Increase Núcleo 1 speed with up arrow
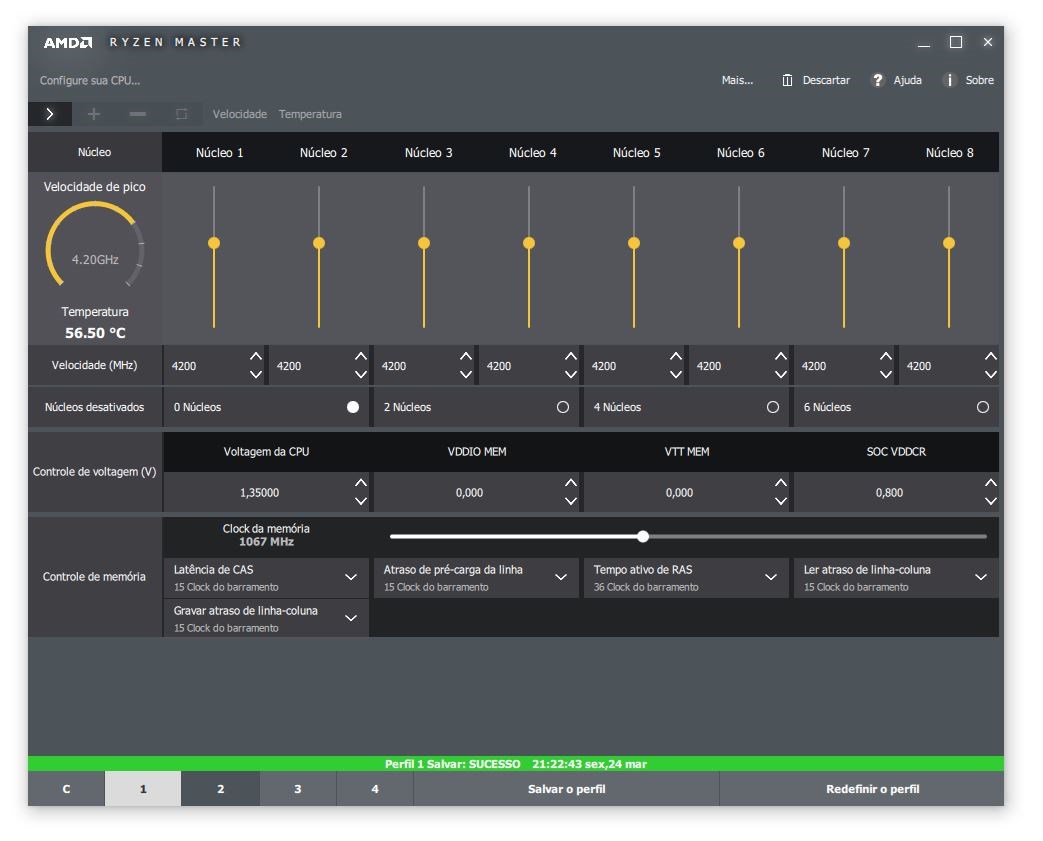Viewport: 1043px width, 841px height. (255, 357)
